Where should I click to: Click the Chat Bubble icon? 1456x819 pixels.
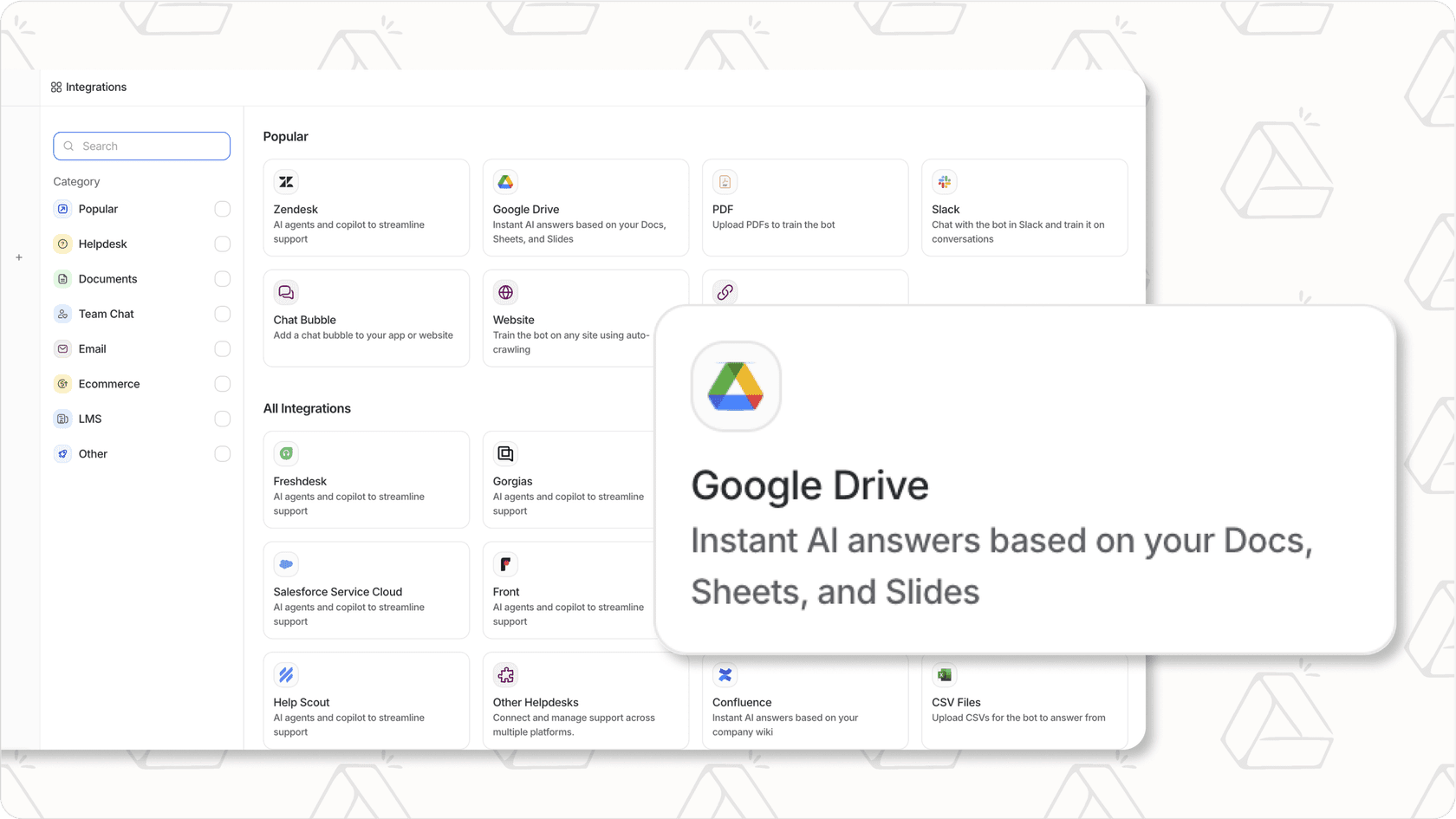coord(286,292)
